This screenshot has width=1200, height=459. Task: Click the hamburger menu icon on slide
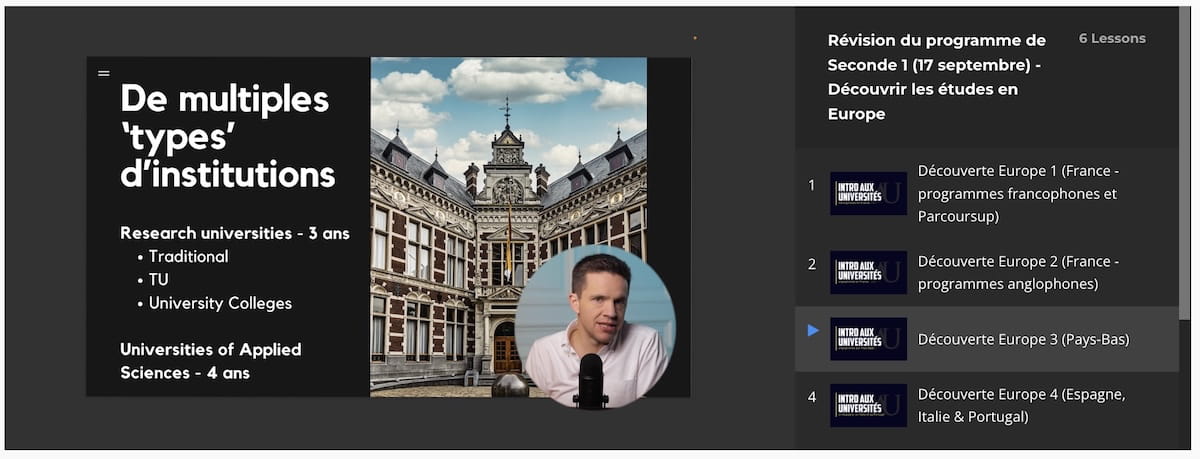104,73
